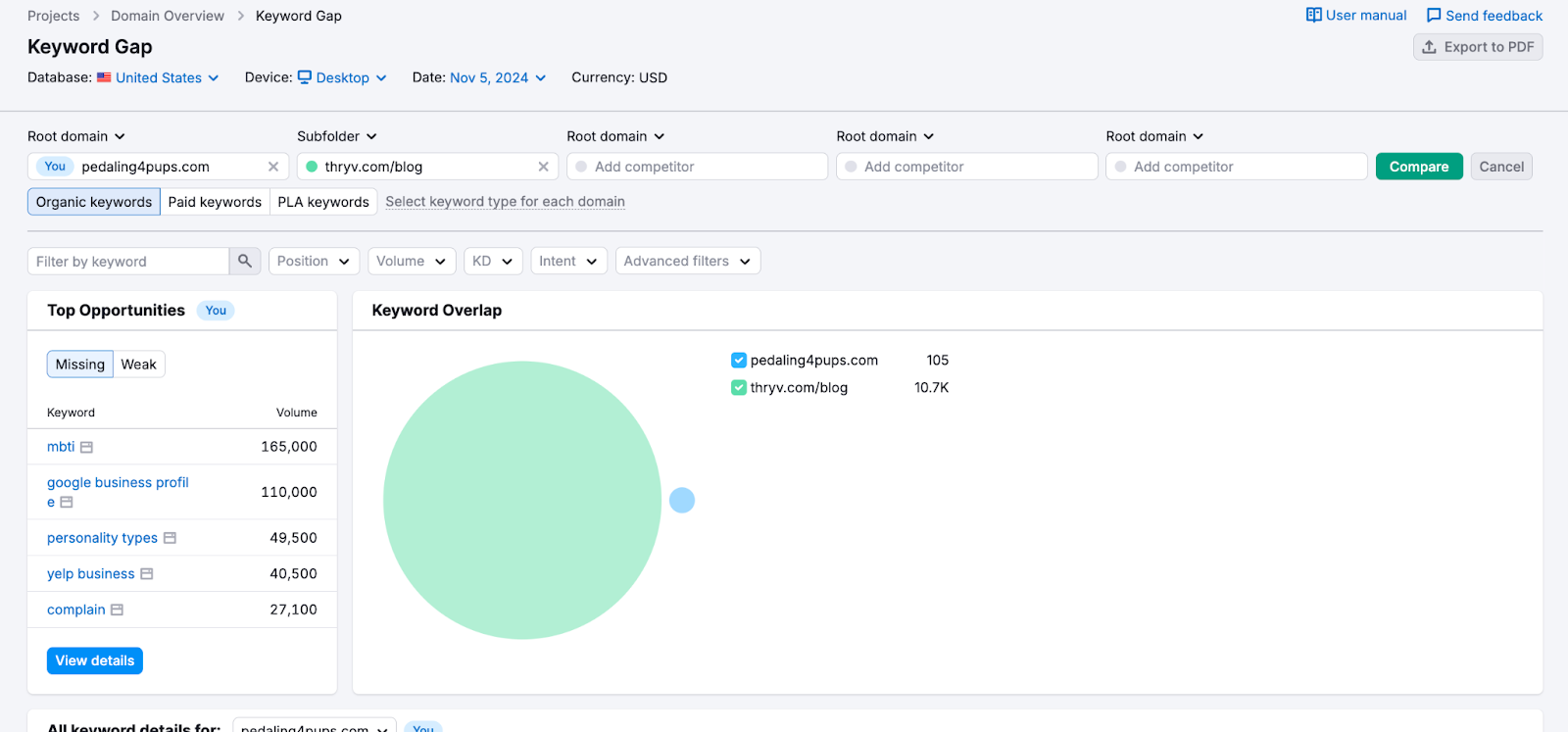
Task: Open the KD filter dropdown
Action: point(493,262)
